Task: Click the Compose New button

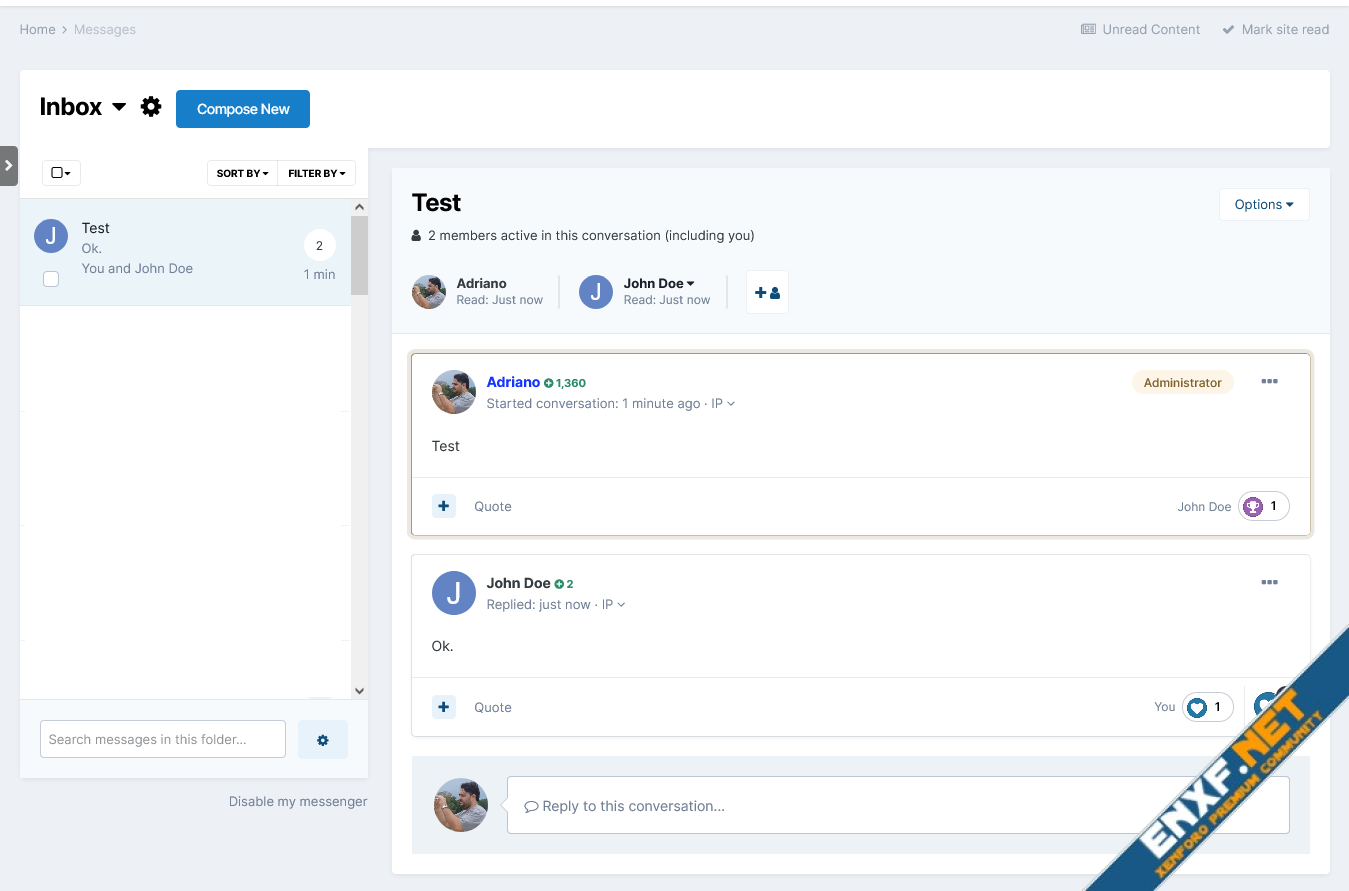Action: [x=243, y=109]
